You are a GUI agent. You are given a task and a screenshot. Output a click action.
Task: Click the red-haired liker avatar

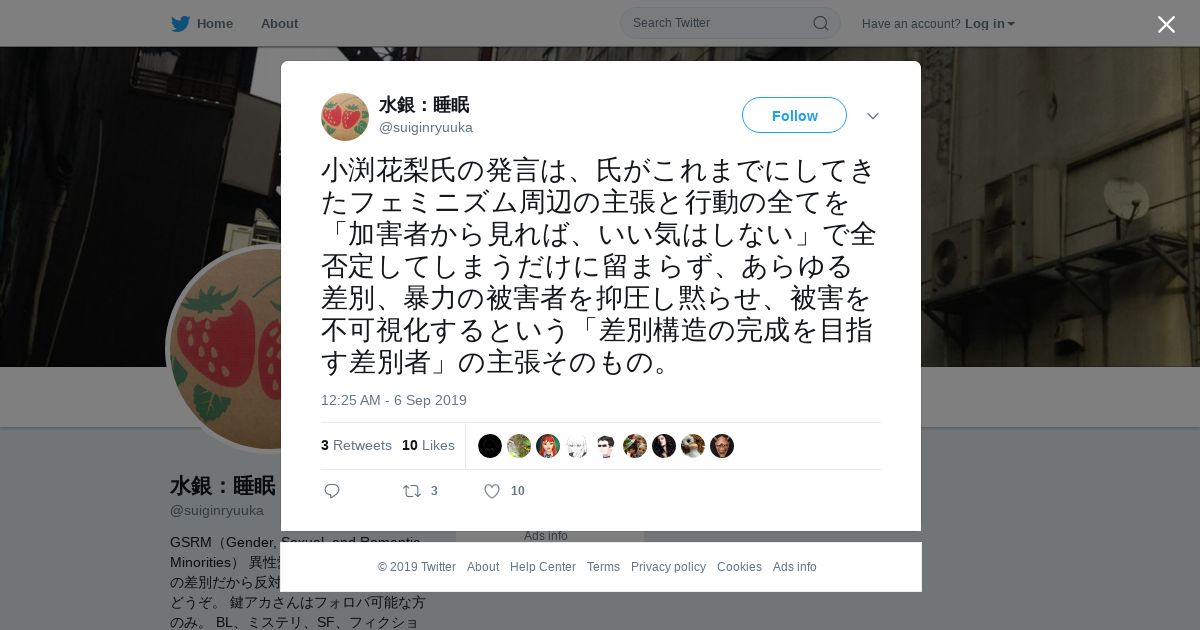point(548,446)
